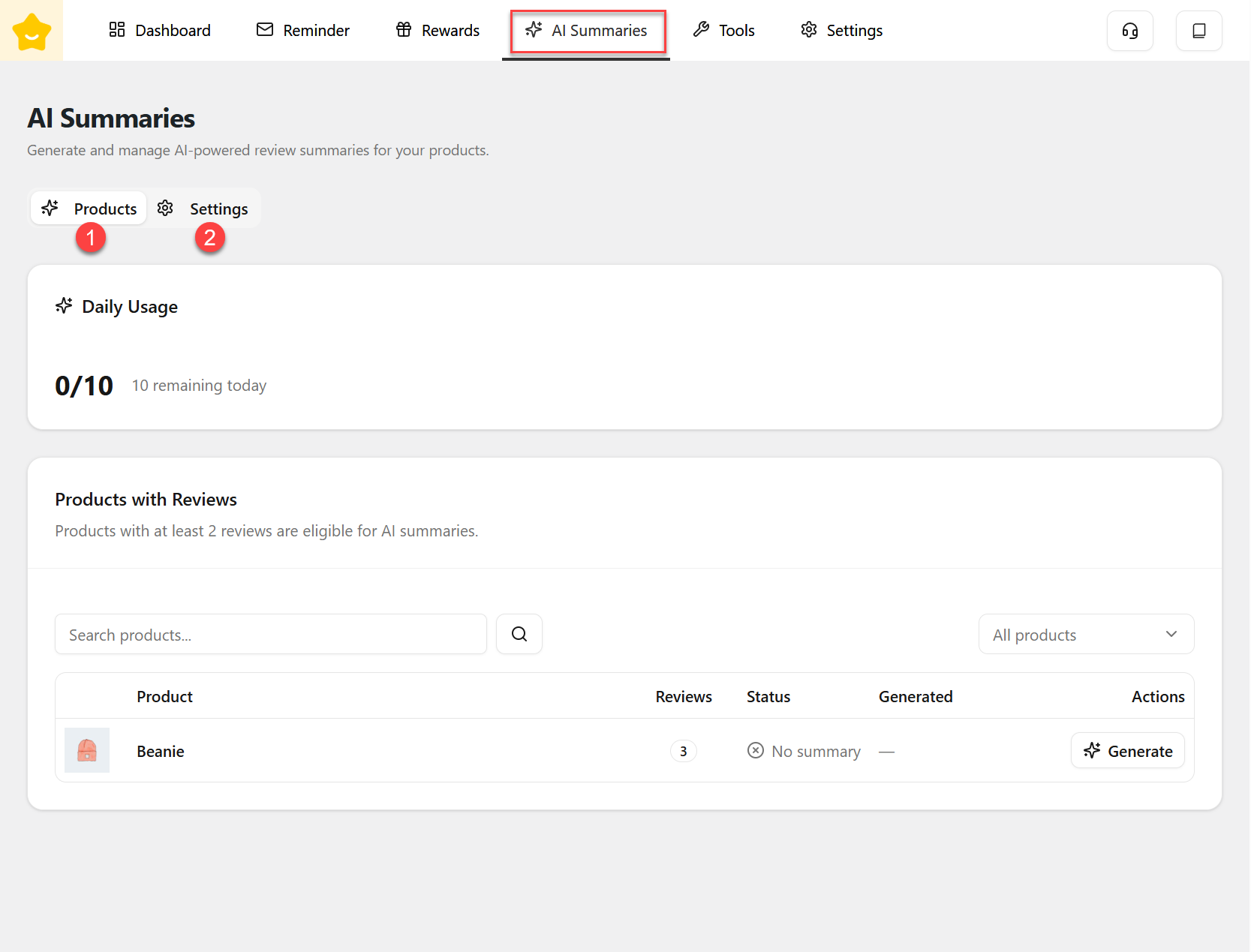Screen dimensions: 1251x952
Task: Select the Products sub-tab
Action: tap(89, 209)
